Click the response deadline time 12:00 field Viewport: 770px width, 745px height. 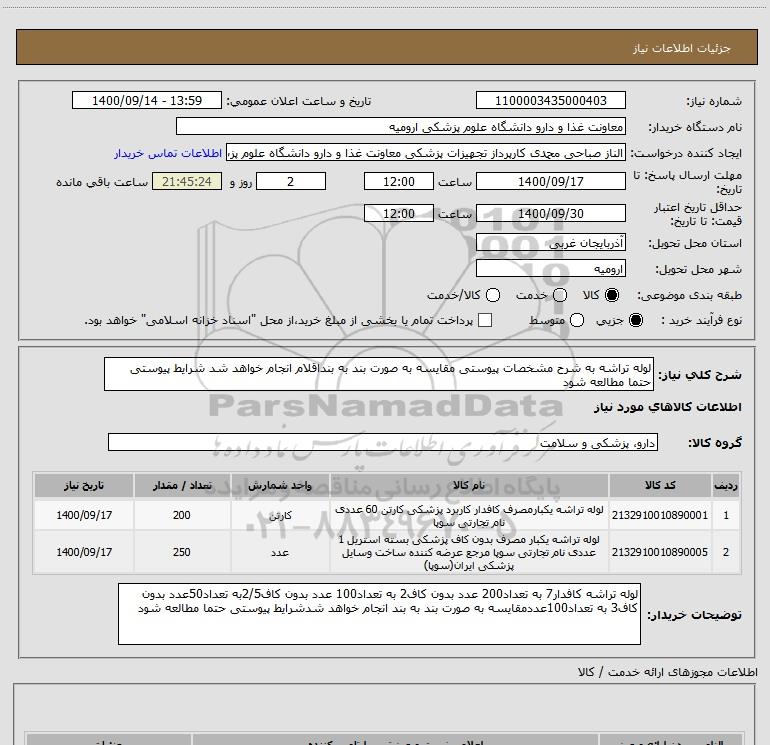399,181
